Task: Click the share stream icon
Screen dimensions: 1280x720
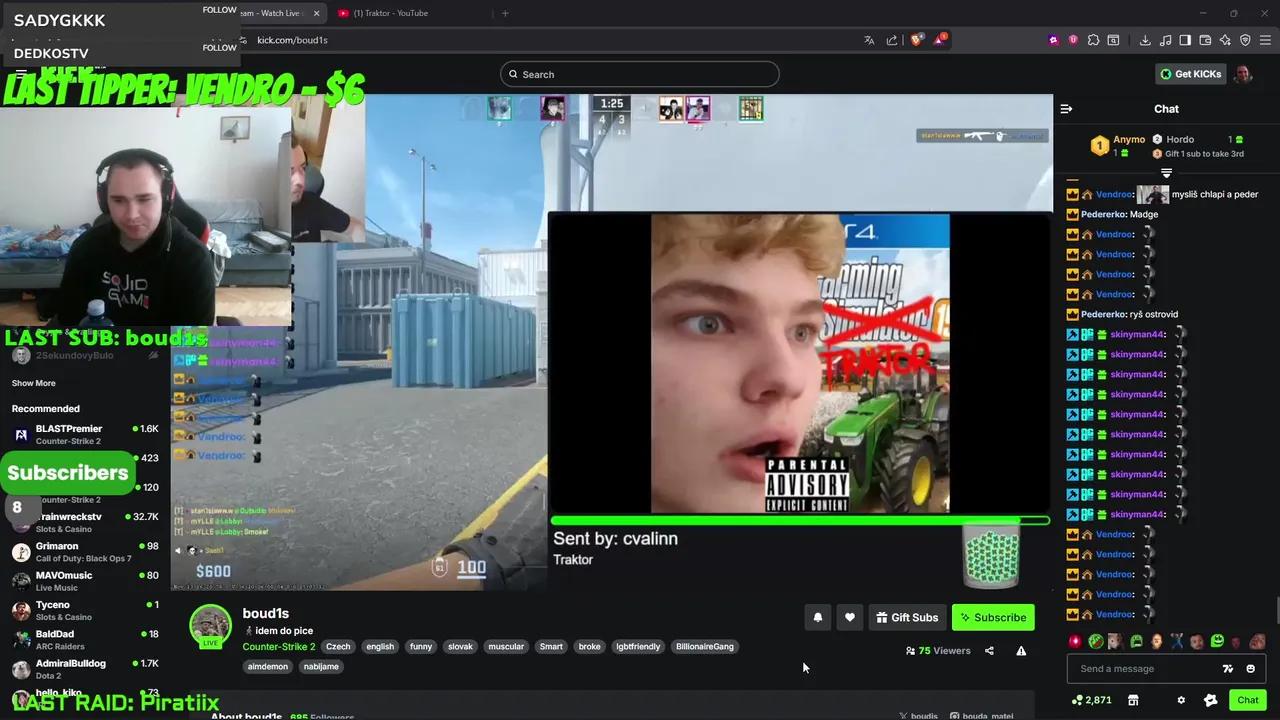Action: (989, 650)
